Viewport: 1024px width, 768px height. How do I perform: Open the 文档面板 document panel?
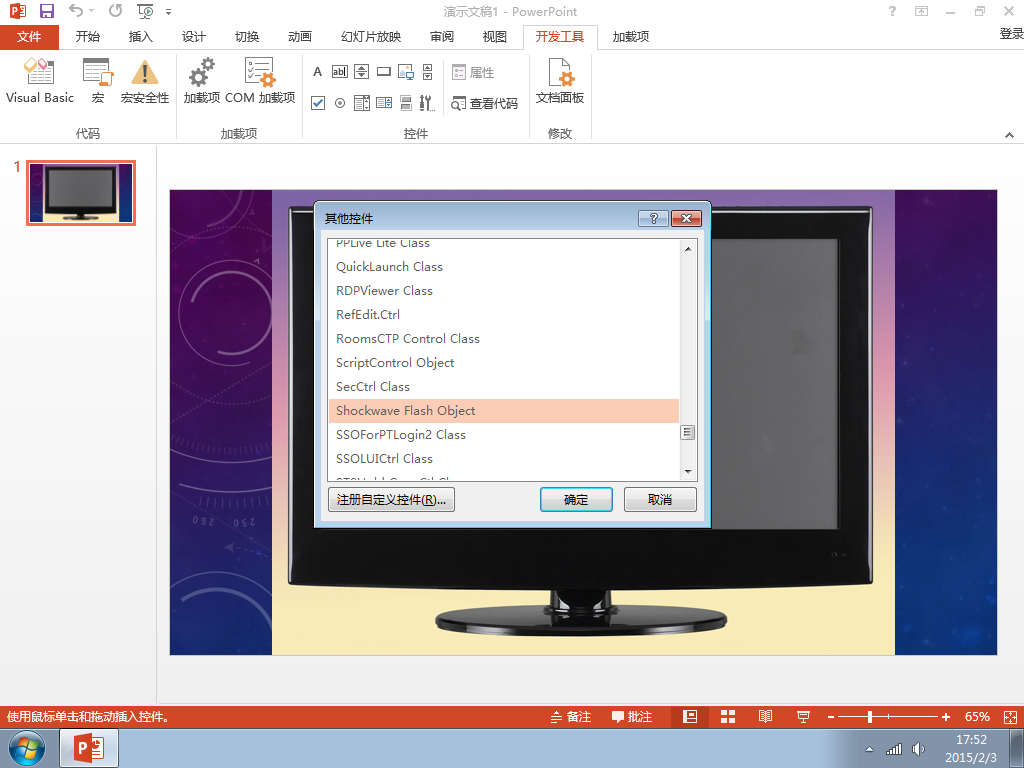560,80
